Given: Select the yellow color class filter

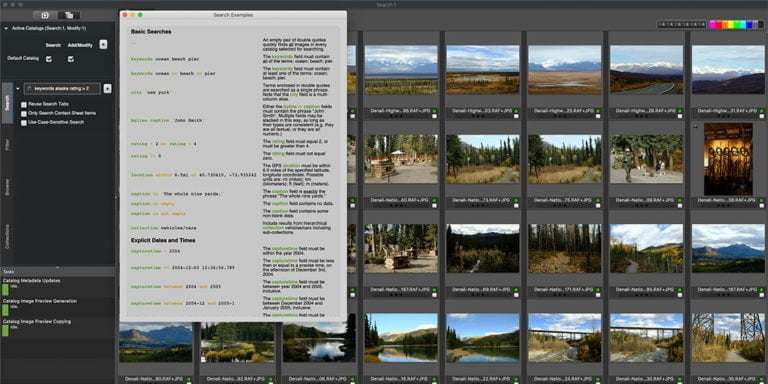Looking at the screenshot, I should (x=732, y=24).
